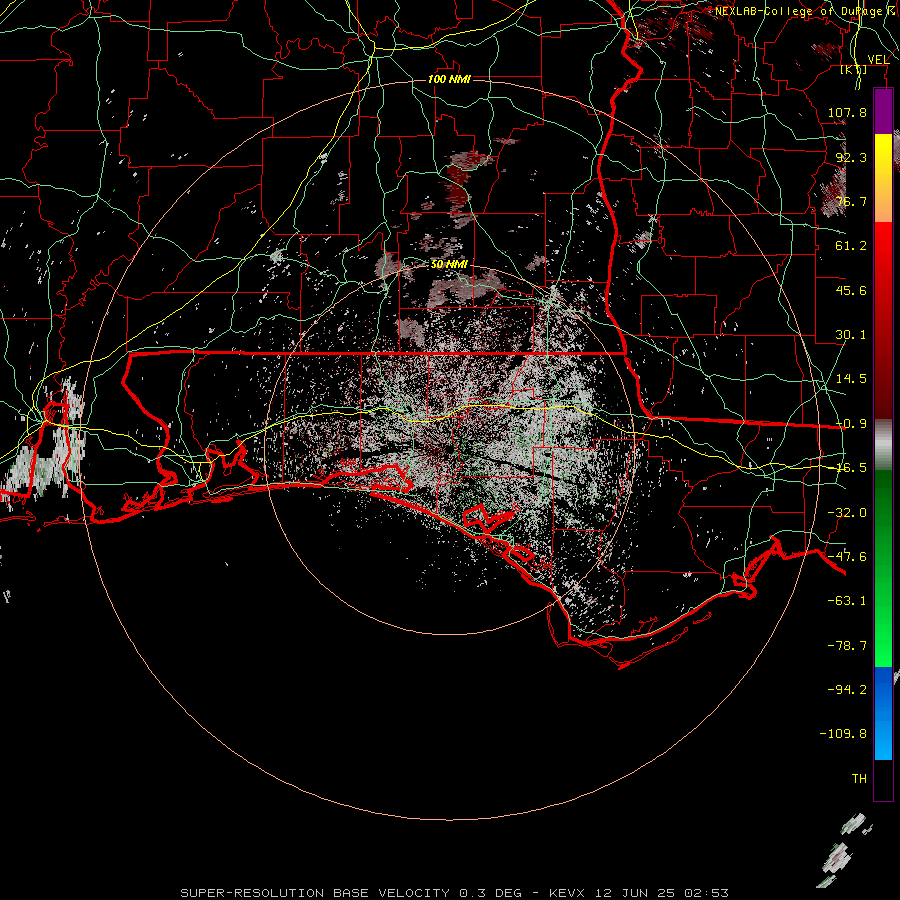Click the blue bottom segment of color bar

click(x=883, y=713)
